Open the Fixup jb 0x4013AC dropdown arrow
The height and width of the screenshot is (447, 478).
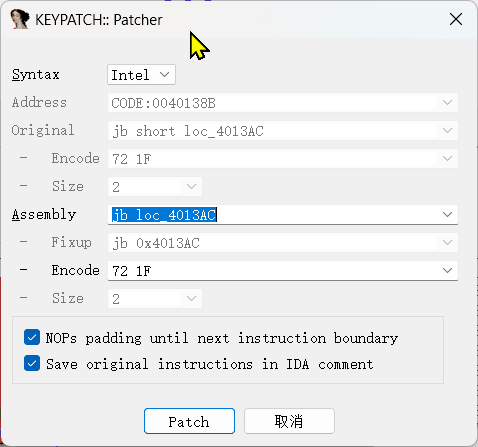click(x=447, y=242)
